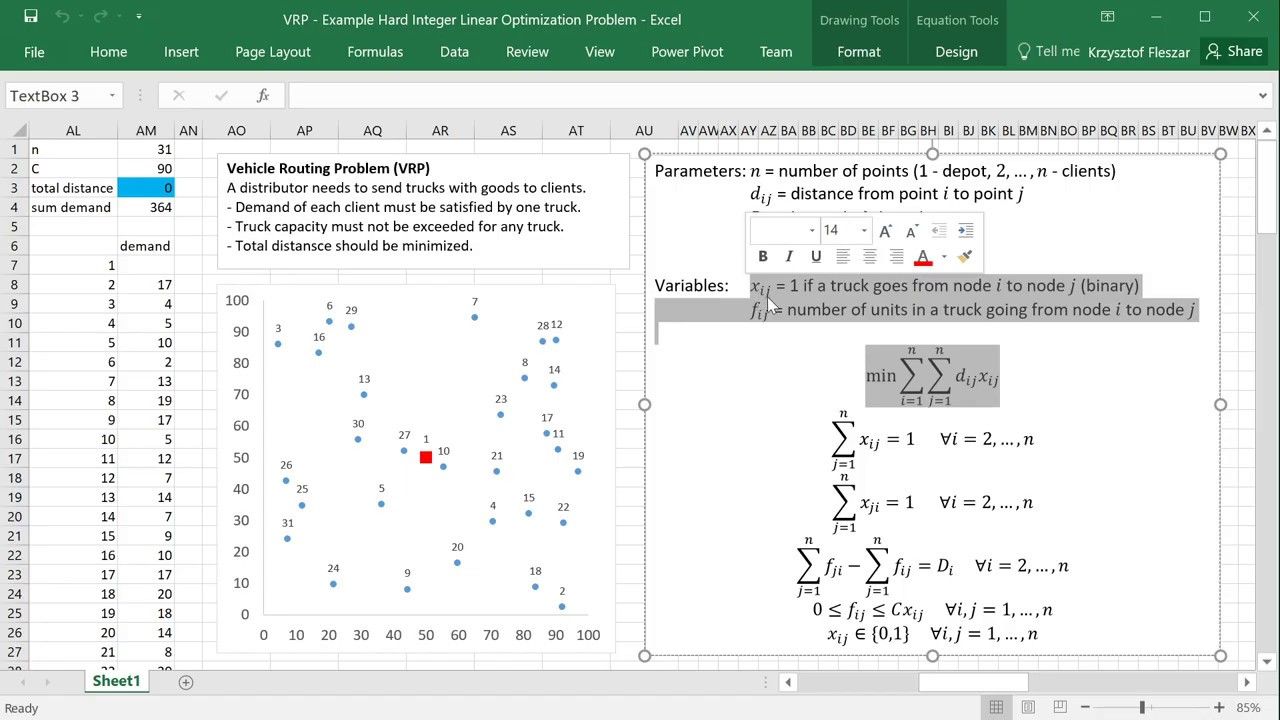Image resolution: width=1280 pixels, height=720 pixels.
Task: Click the Decrease Font Size icon
Action: [911, 230]
